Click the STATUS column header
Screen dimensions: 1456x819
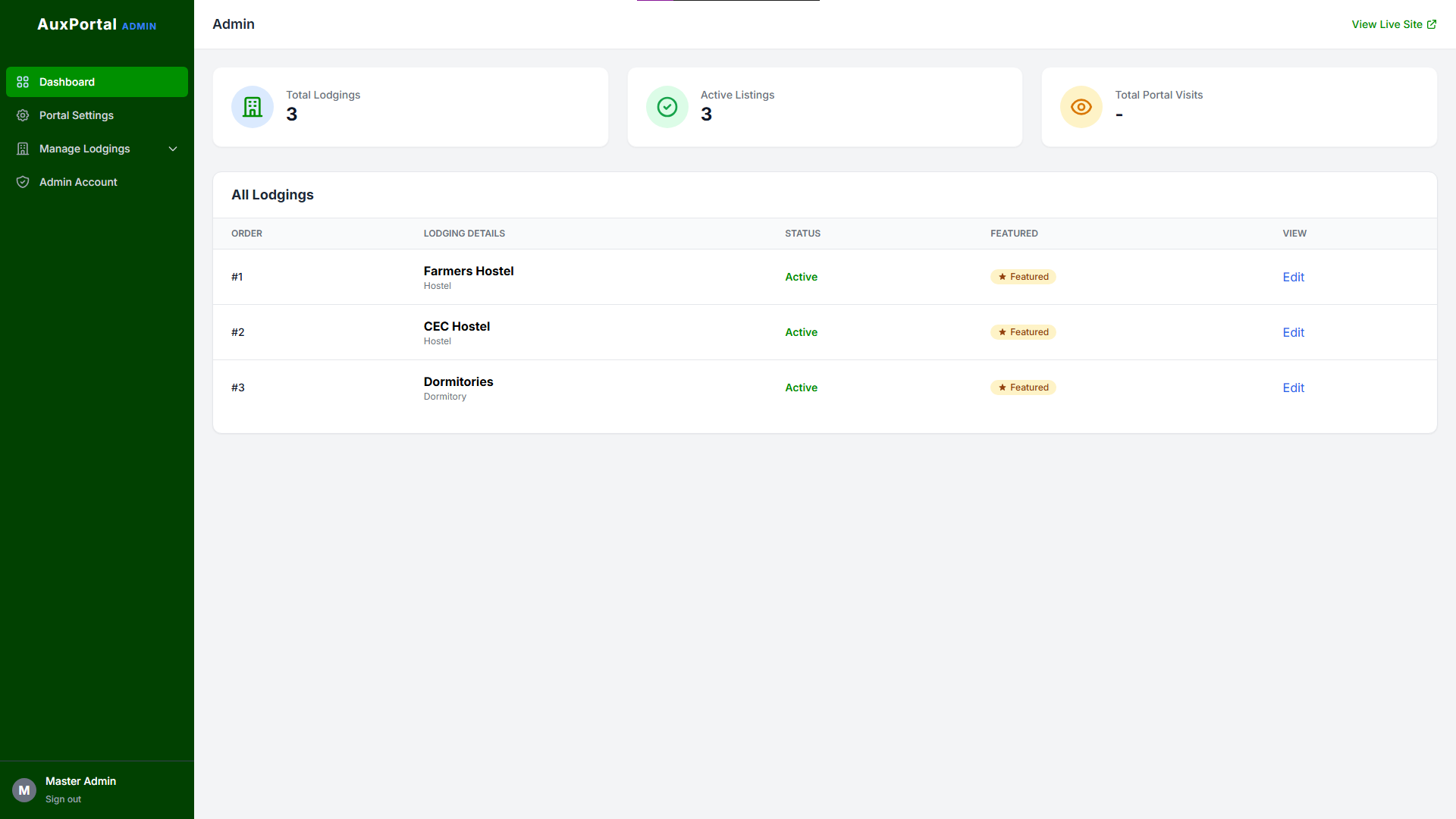pos(802,234)
